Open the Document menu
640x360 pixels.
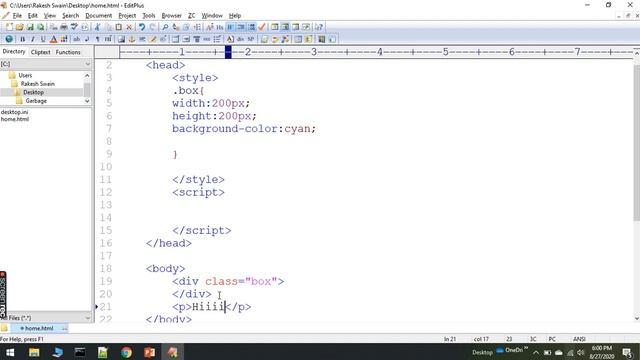pyautogui.click(x=98, y=16)
